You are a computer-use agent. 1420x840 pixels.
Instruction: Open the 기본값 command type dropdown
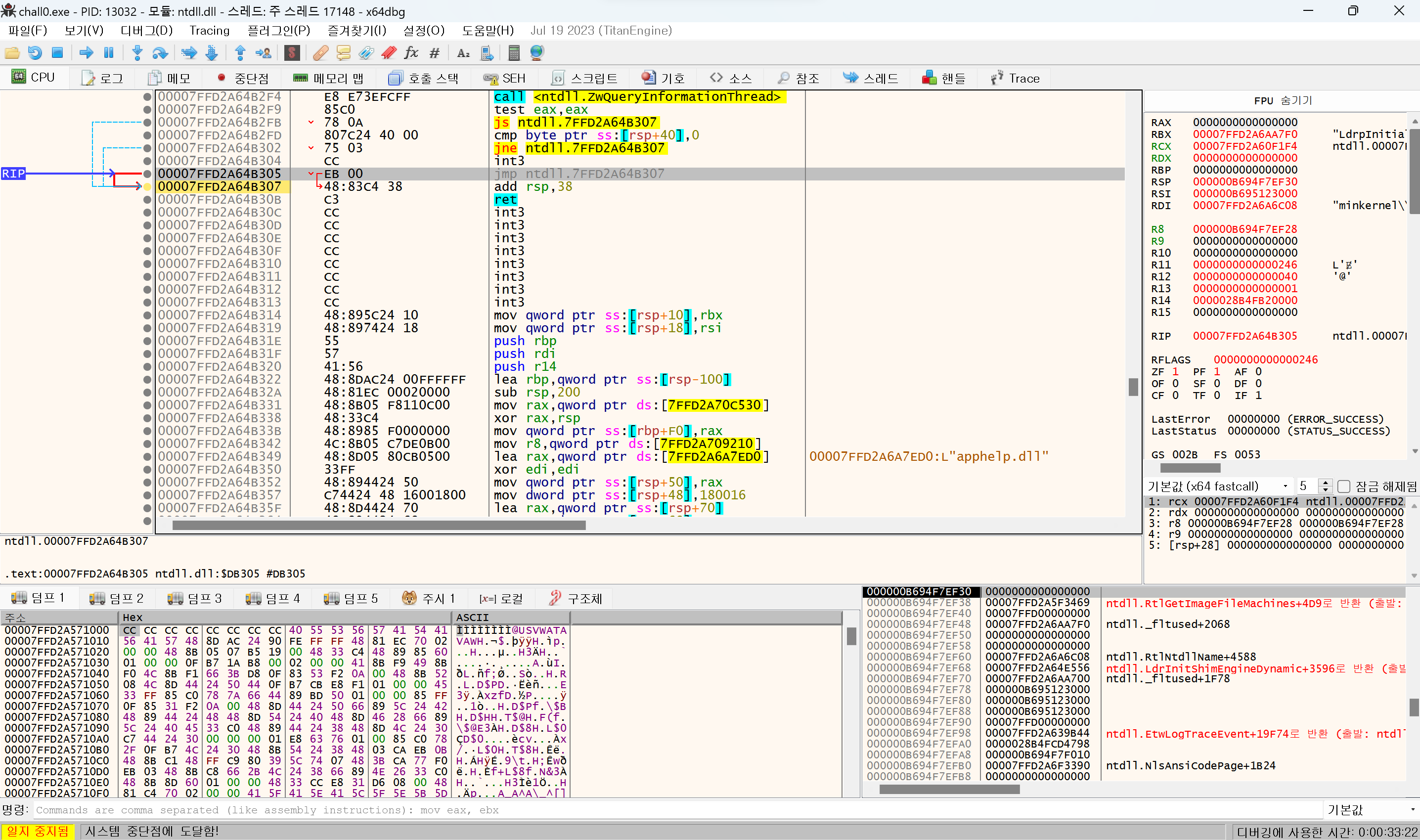tap(1371, 810)
